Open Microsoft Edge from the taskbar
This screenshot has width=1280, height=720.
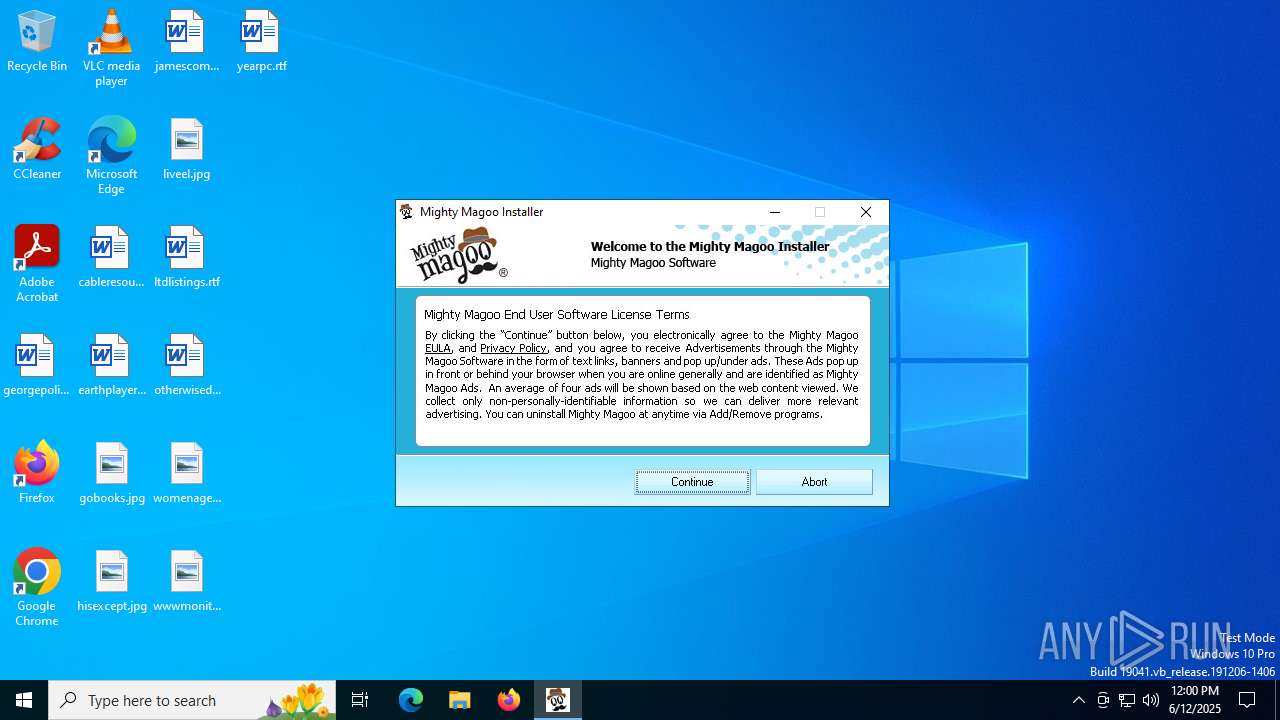(411, 700)
